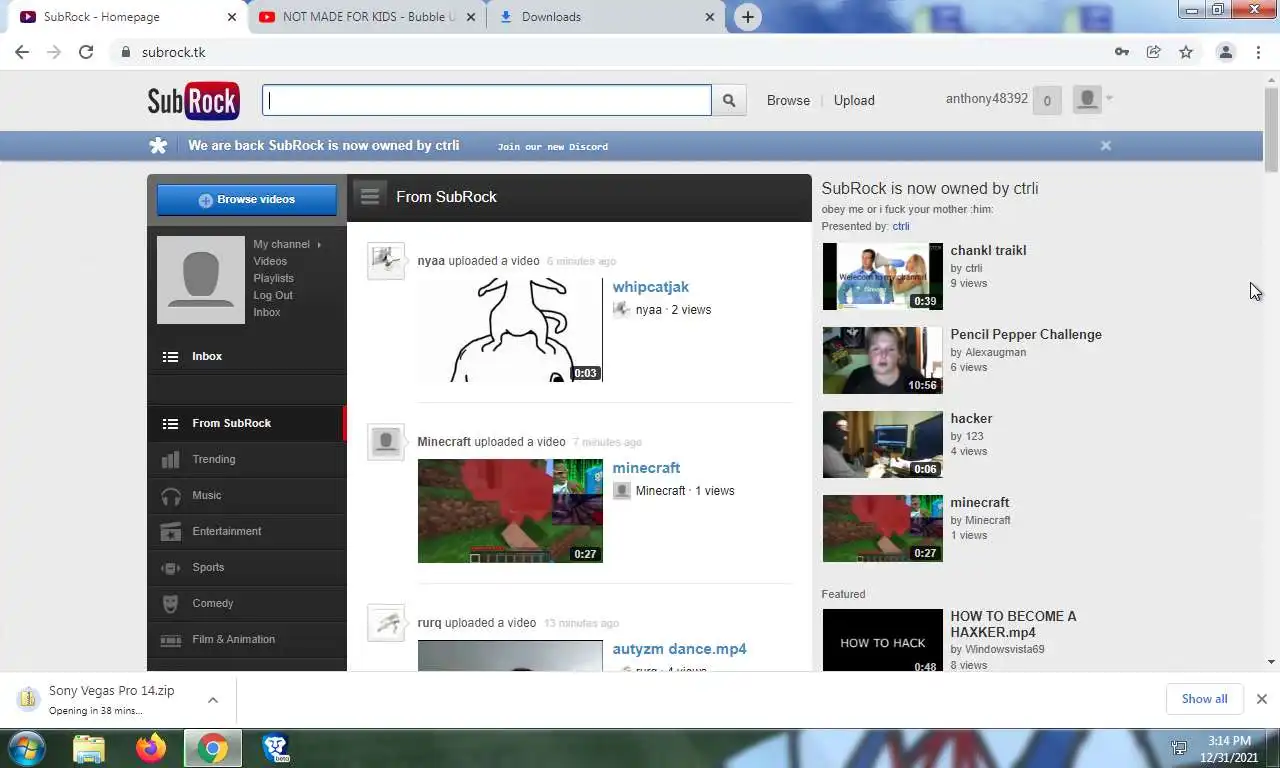The image size is (1280, 768).
Task: Click the feed list icon beside From SubRock
Action: click(370, 196)
